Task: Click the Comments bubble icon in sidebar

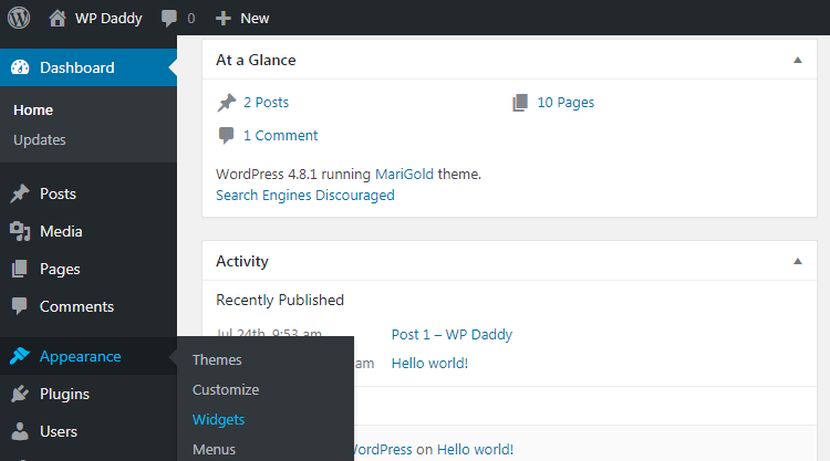Action: tap(20, 306)
